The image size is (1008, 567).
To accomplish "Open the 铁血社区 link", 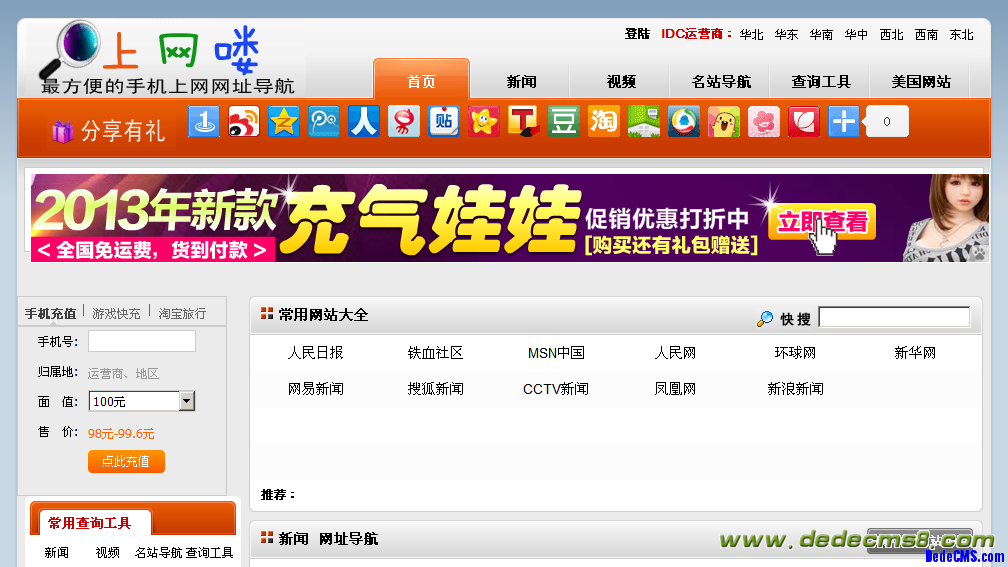I will (435, 353).
